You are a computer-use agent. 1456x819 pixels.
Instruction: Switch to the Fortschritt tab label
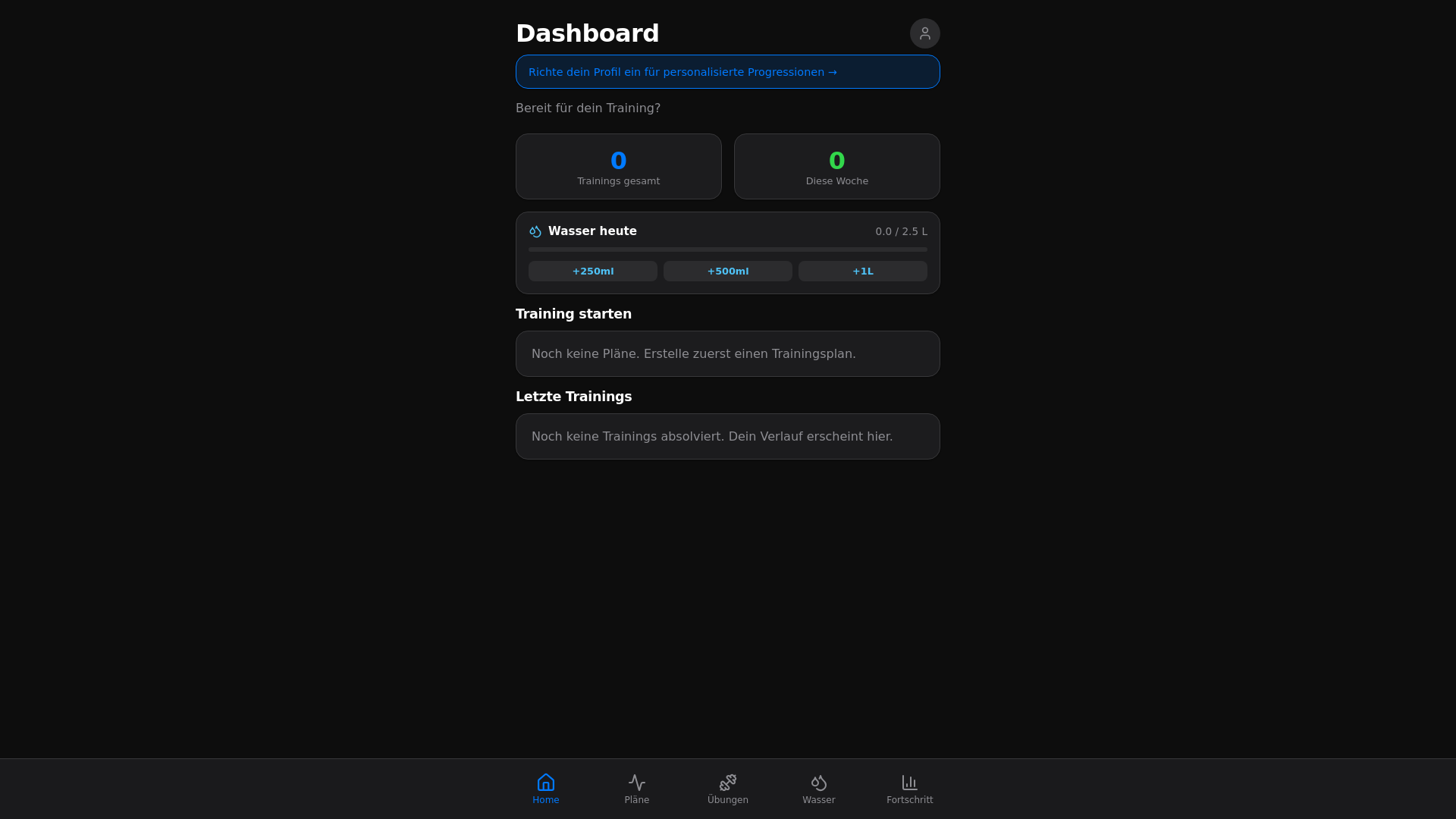[x=909, y=800]
